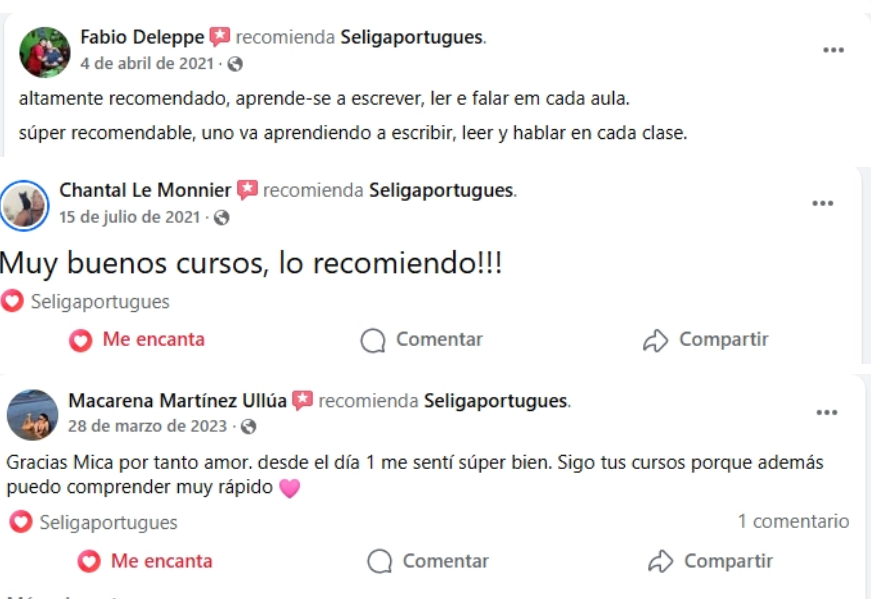Click the public globe icon on Fabio's post
The image size is (871, 599).
click(x=235, y=64)
